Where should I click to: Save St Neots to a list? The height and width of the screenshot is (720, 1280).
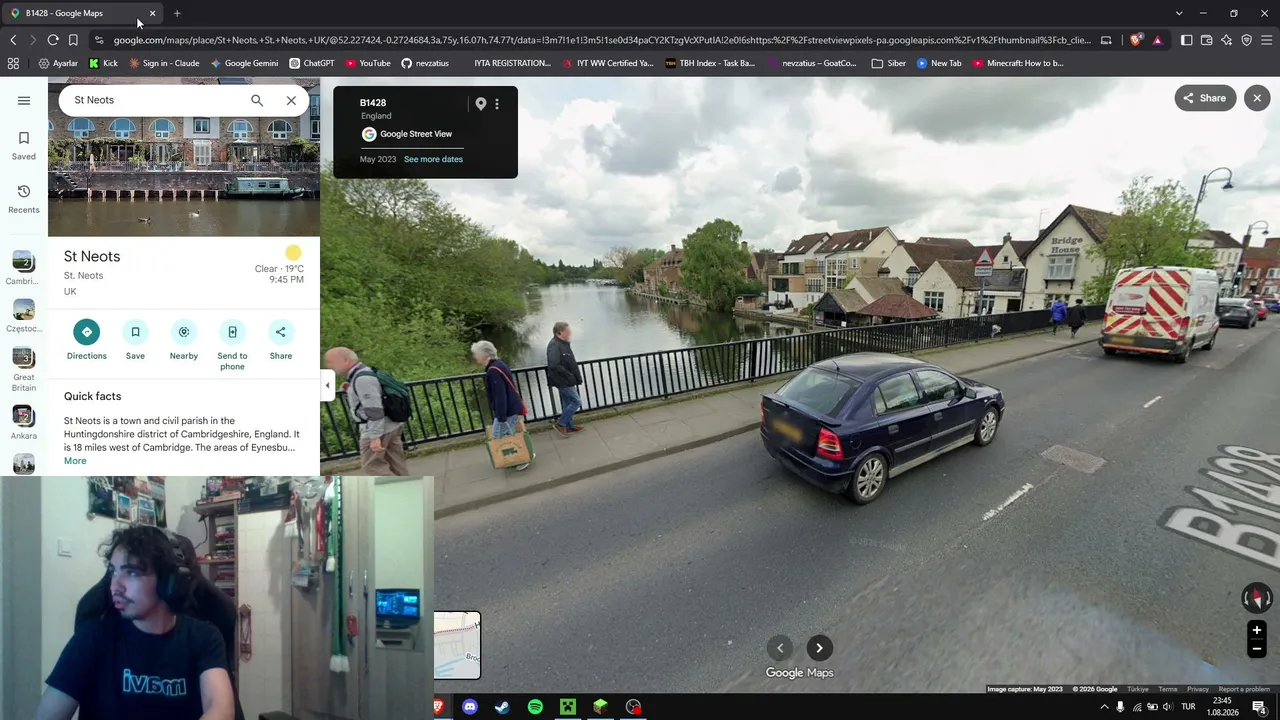coord(135,340)
